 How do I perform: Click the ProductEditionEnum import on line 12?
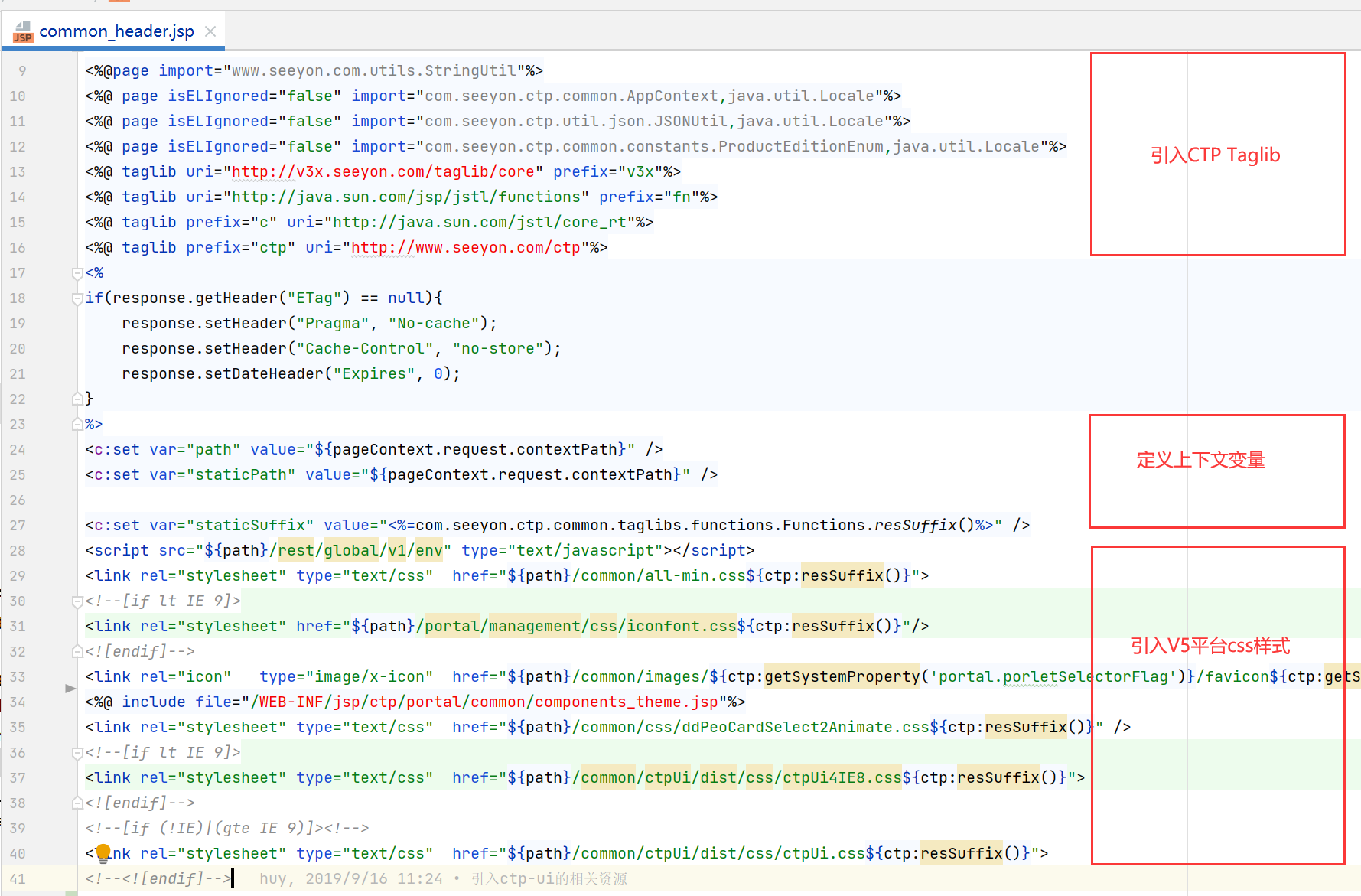pos(654,147)
